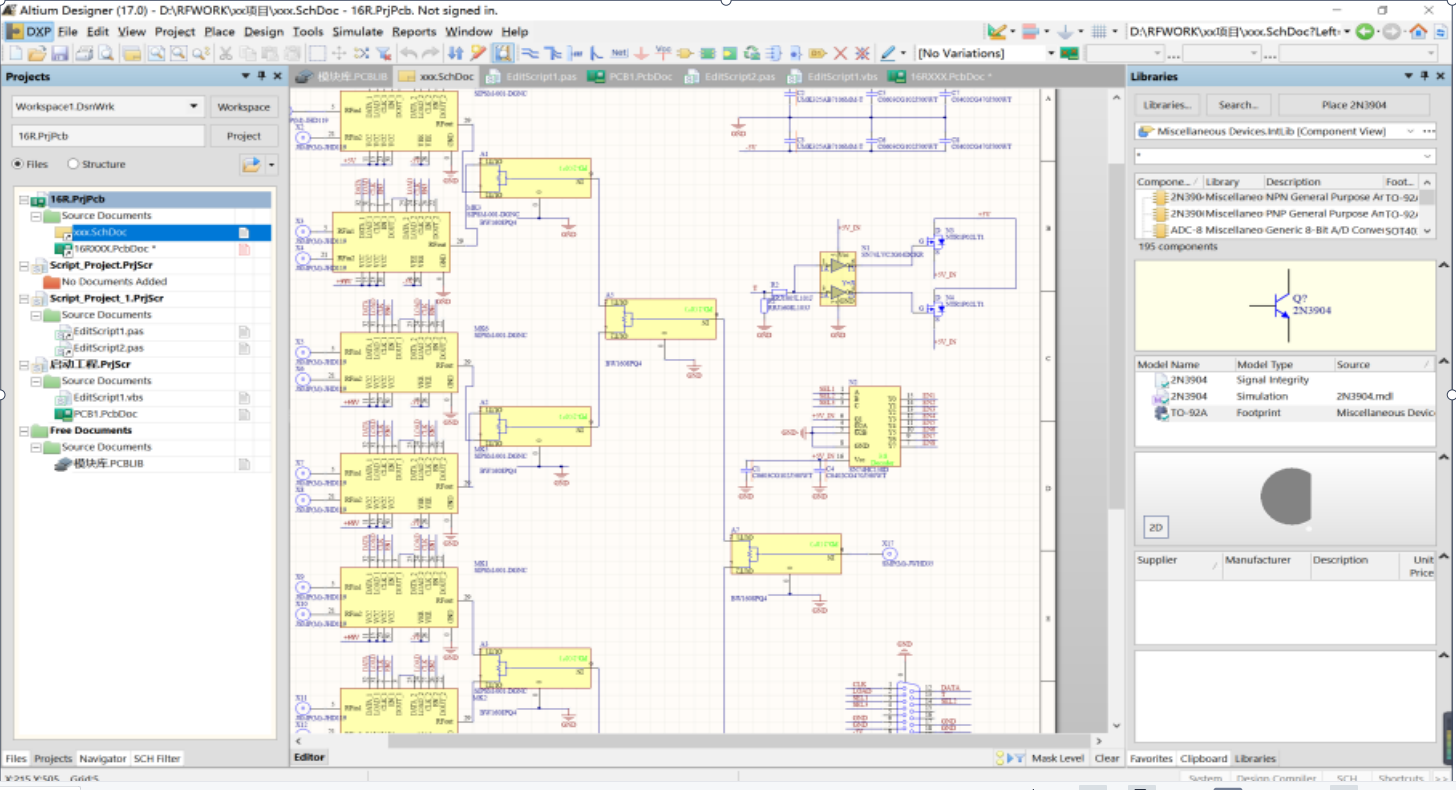Select the Place Part tool
1456x790 pixels.
pyautogui.click(x=686, y=53)
